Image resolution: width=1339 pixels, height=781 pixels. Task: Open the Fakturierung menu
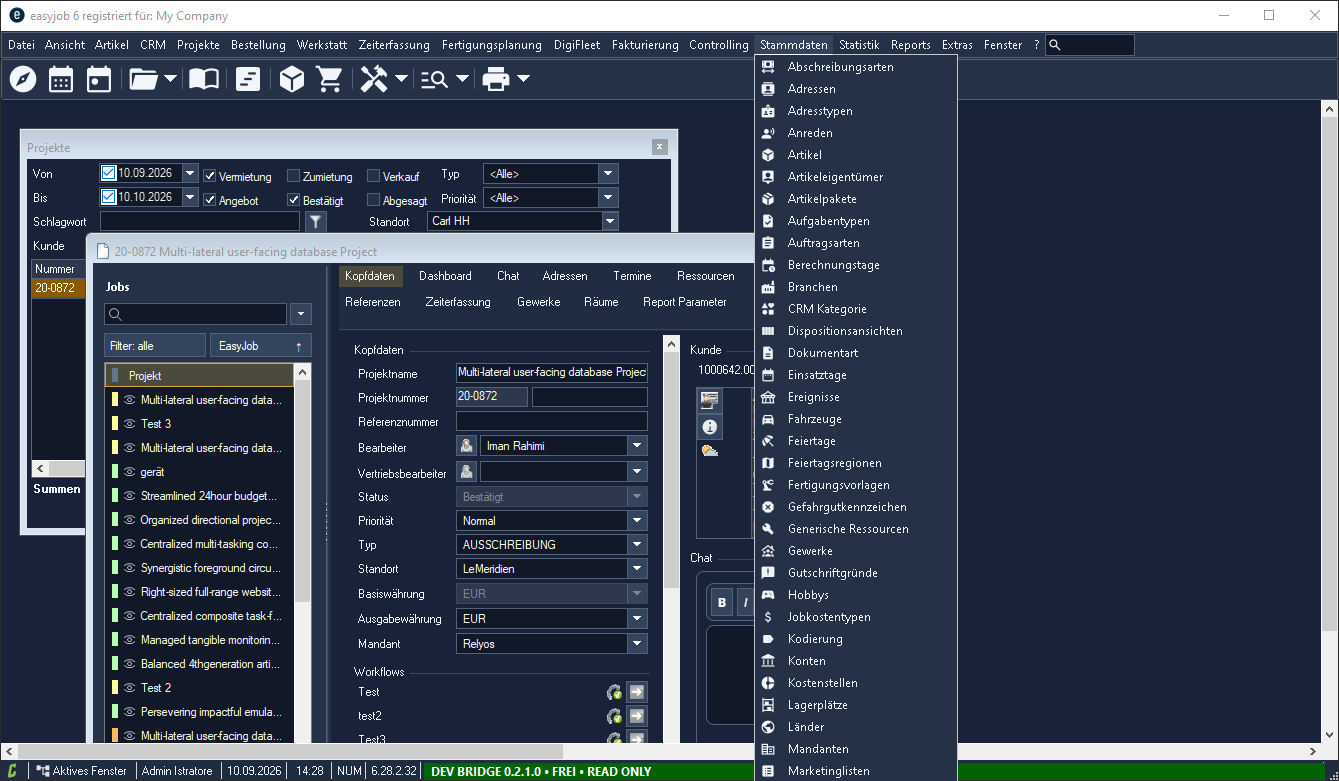(x=645, y=45)
